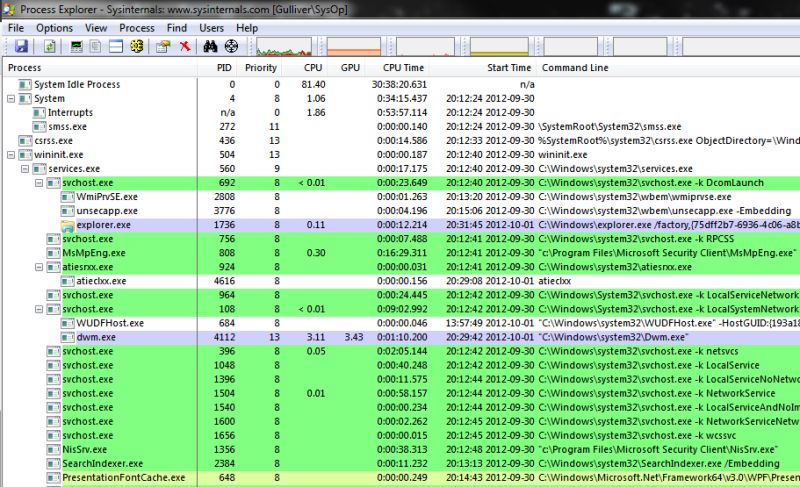The height and width of the screenshot is (487, 800).
Task: Collapse the atiesrxx.exe tree node
Action: pos(39,267)
